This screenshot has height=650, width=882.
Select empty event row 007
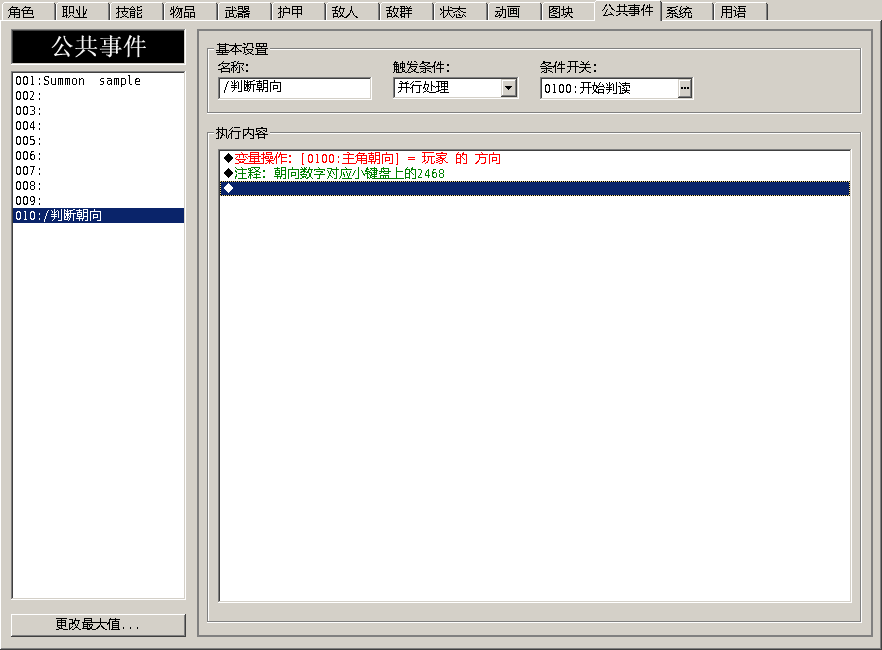point(98,171)
